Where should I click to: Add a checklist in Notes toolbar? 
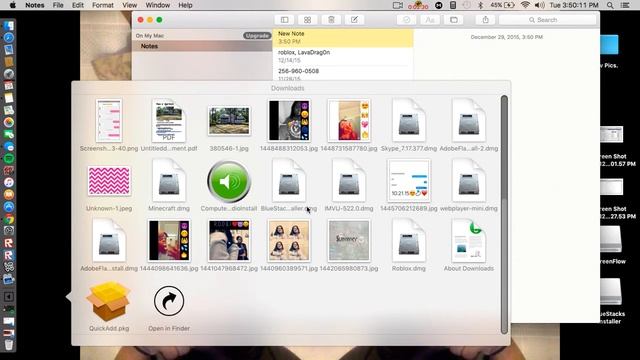pos(407,20)
